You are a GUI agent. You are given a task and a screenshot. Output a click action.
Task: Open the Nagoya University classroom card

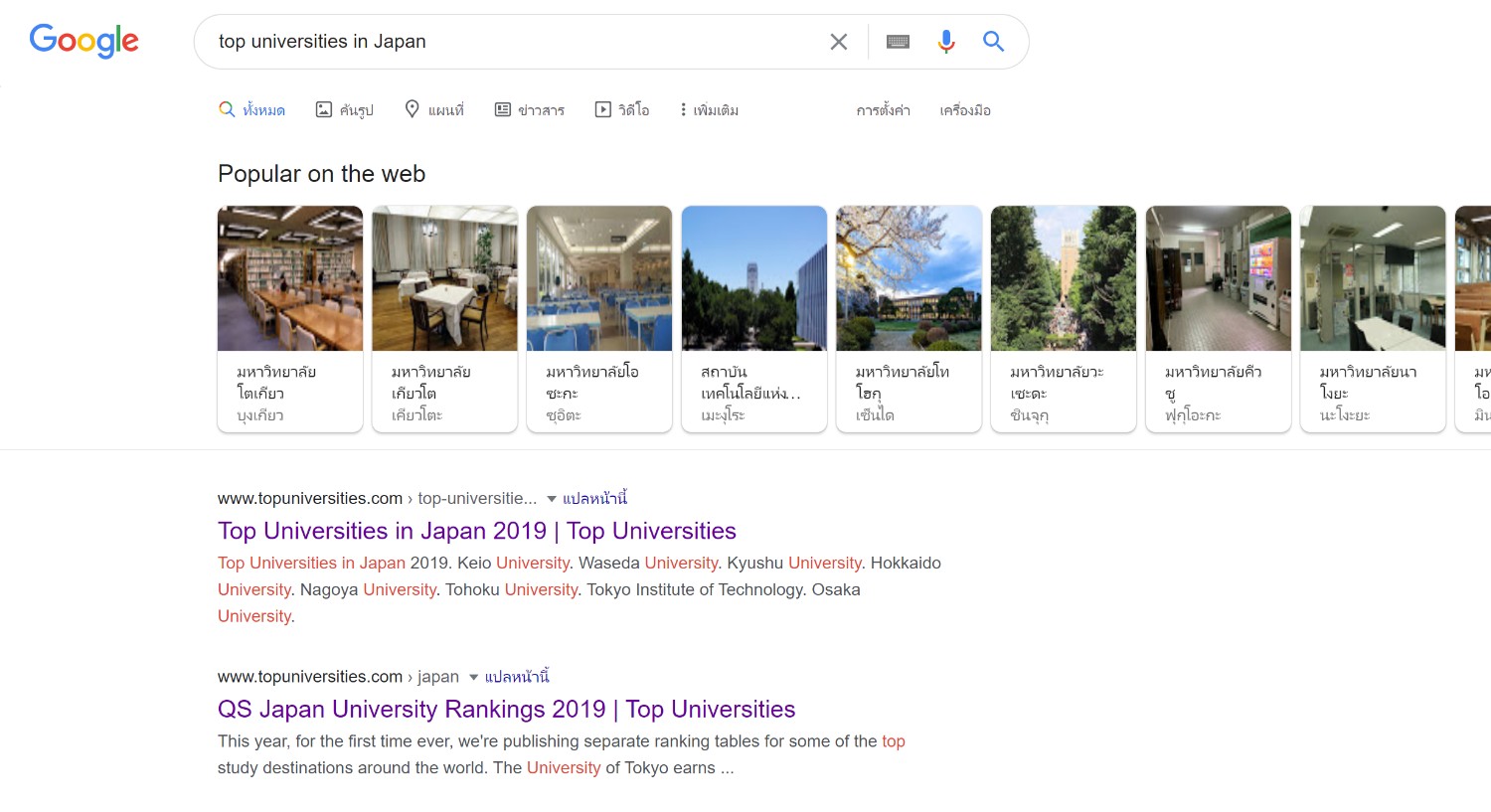(x=1373, y=319)
